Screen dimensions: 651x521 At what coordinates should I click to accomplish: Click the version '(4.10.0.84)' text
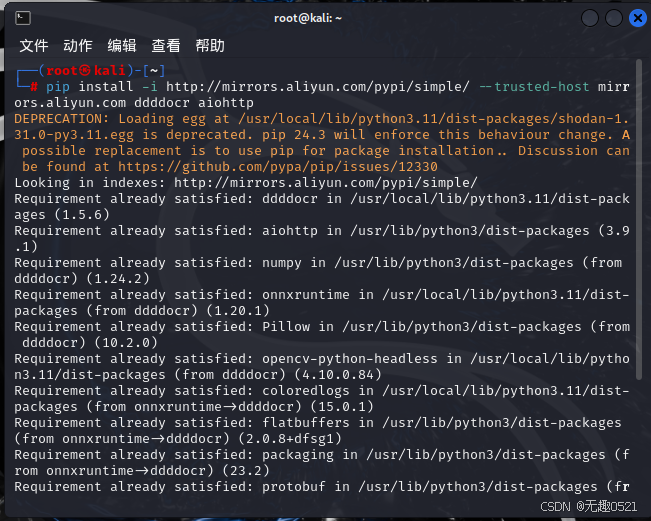click(x=338, y=375)
